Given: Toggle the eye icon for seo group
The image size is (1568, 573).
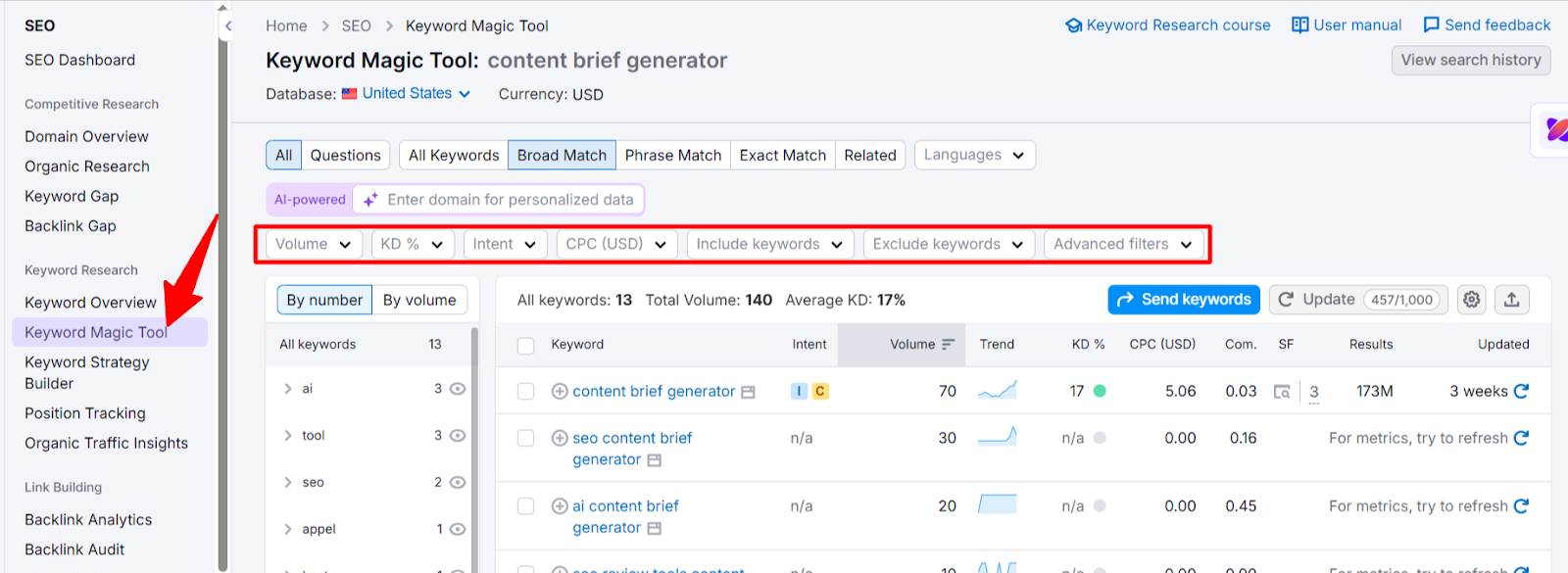Looking at the screenshot, I should (x=458, y=483).
